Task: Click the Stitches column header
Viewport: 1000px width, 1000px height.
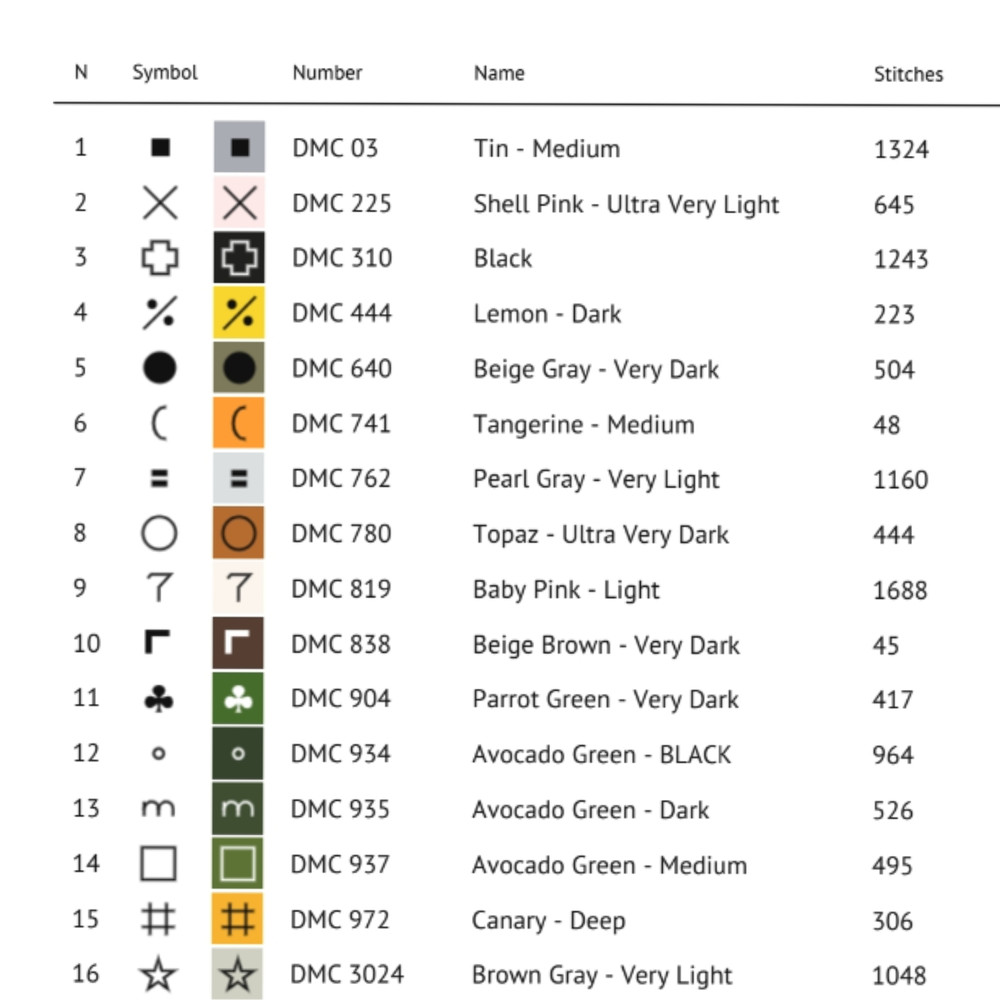Action: [x=908, y=74]
